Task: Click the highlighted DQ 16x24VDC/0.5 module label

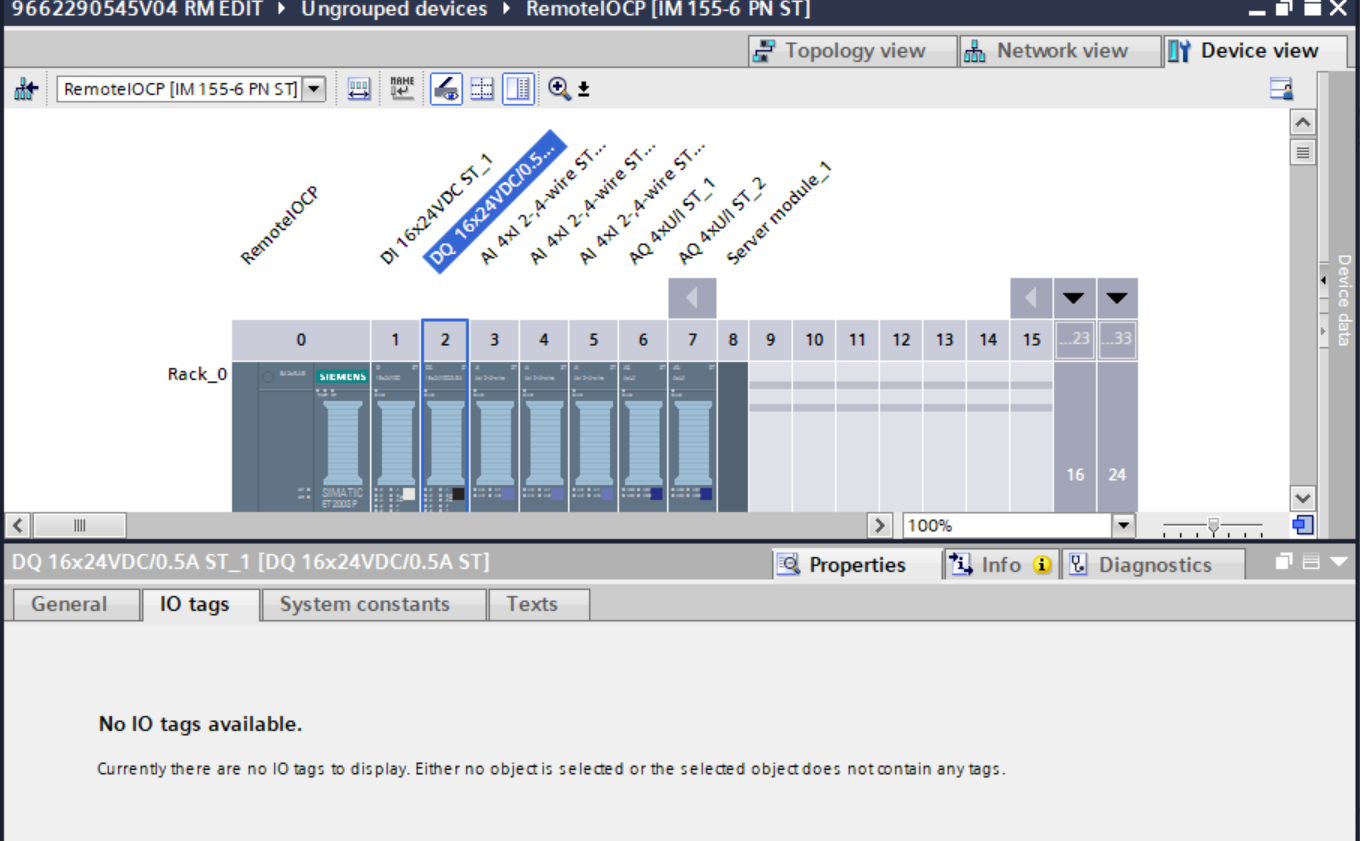Action: 494,200
